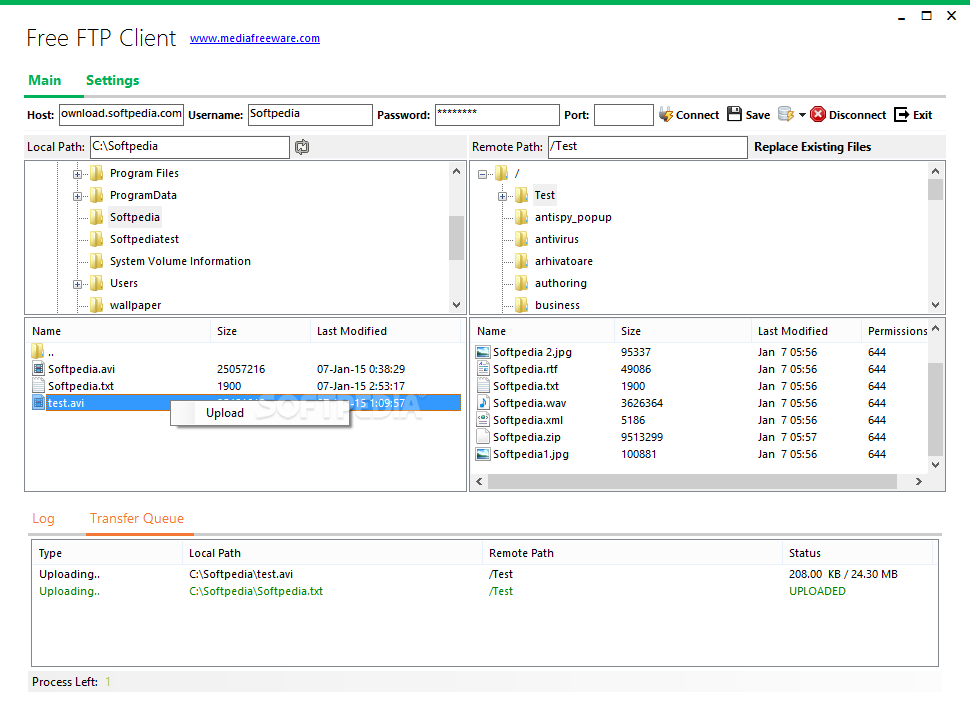Open the Settings tab
Viewport: 970px width, 720px height.
(113, 80)
